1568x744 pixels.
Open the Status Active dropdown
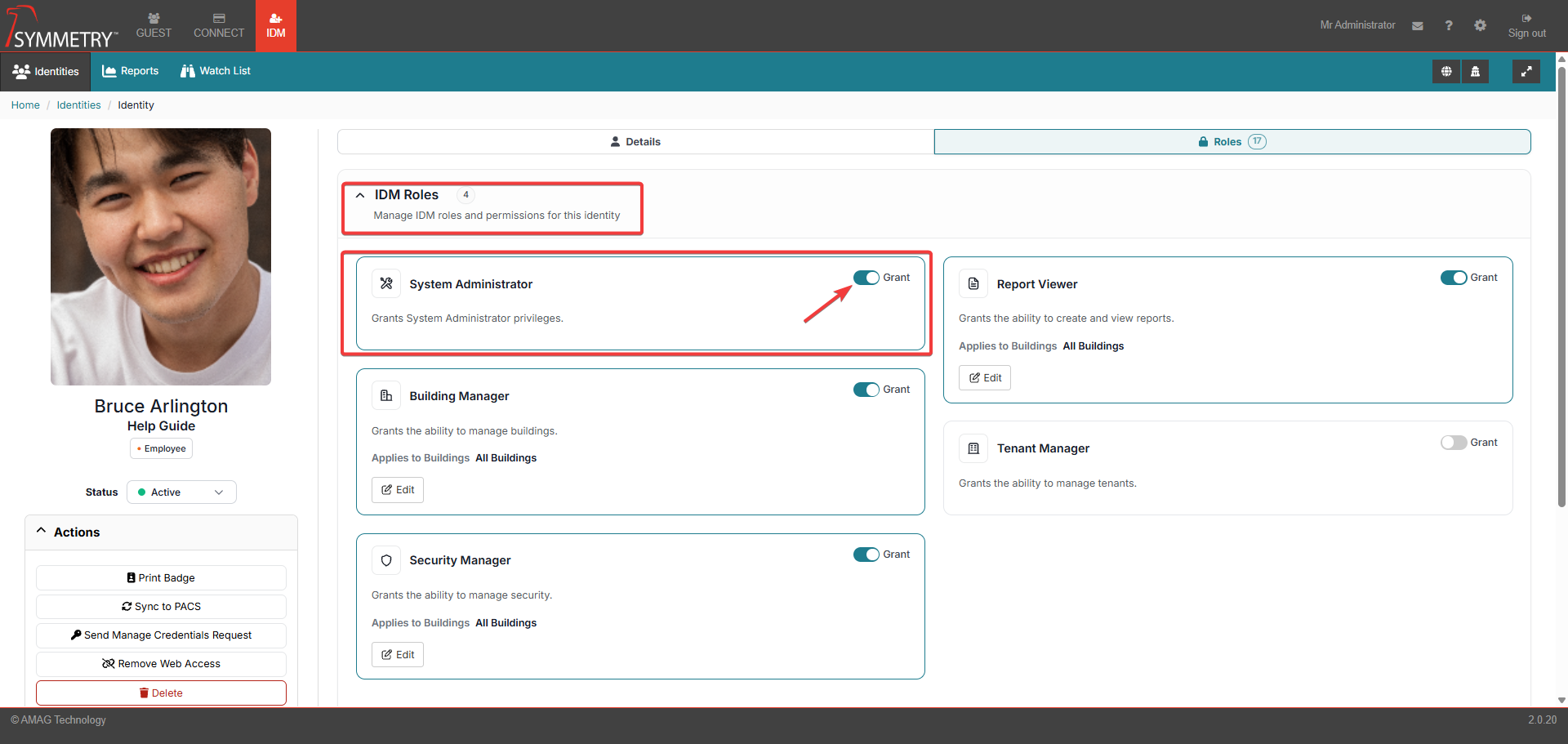[181, 492]
